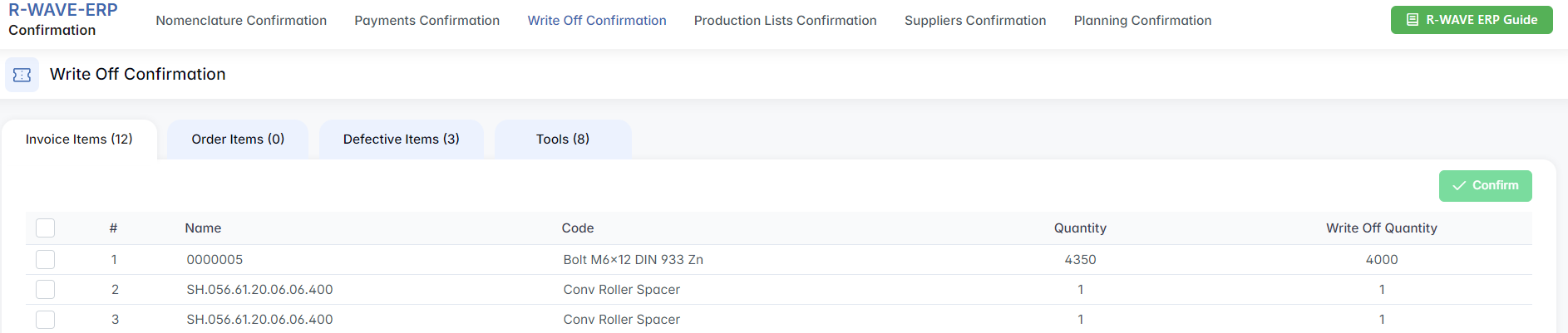Check the box for row 2
This screenshot has width=1568, height=333.
[x=46, y=290]
